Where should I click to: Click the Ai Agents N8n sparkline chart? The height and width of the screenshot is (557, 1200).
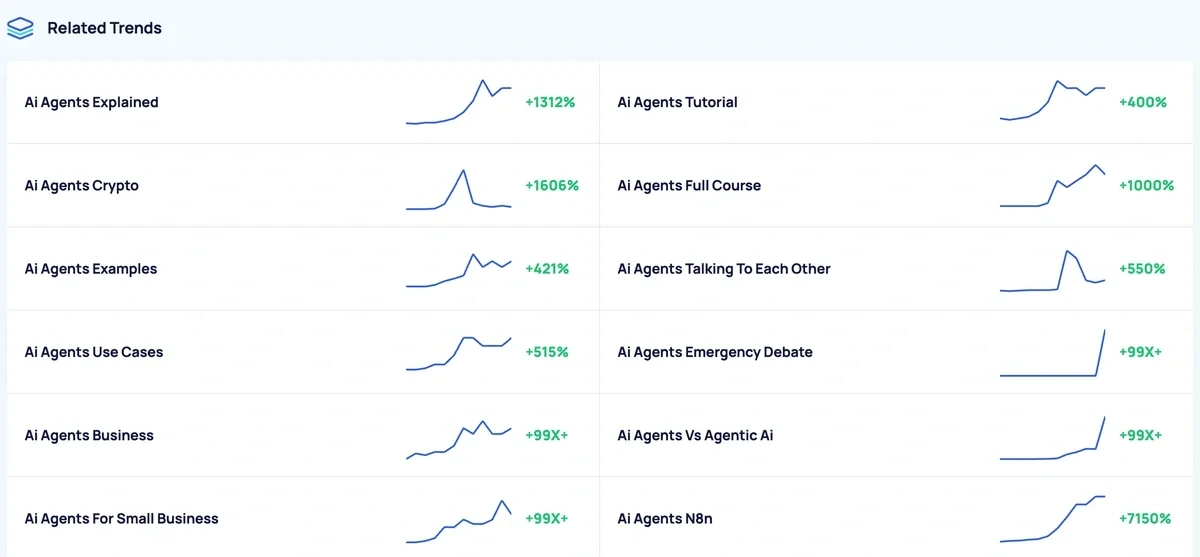(1052, 519)
